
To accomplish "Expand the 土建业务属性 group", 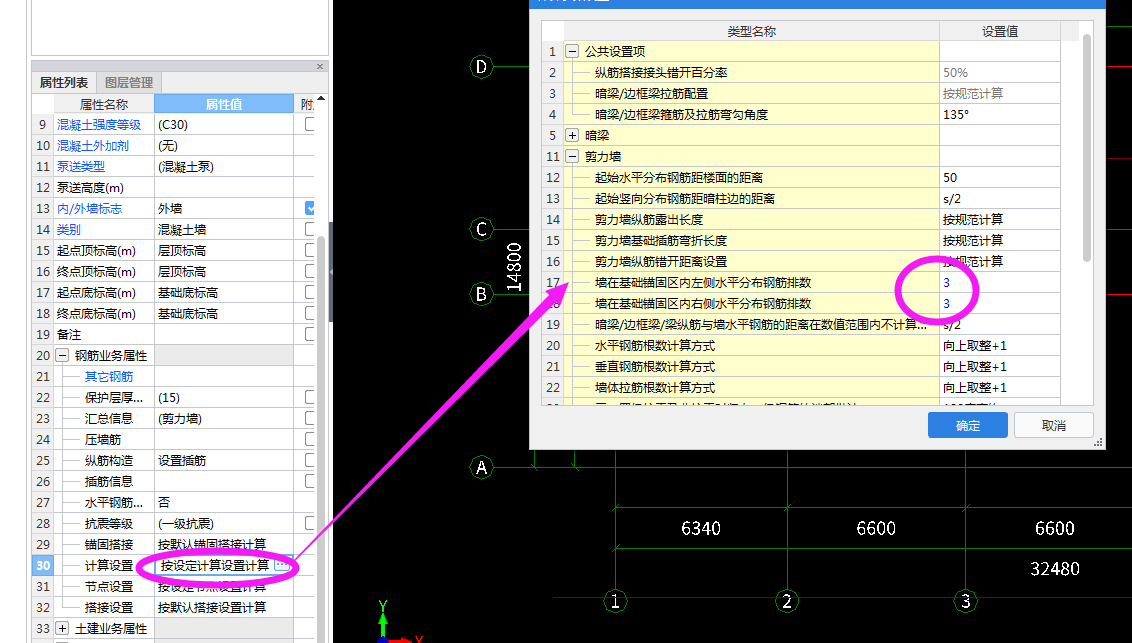I will tap(63, 629).
